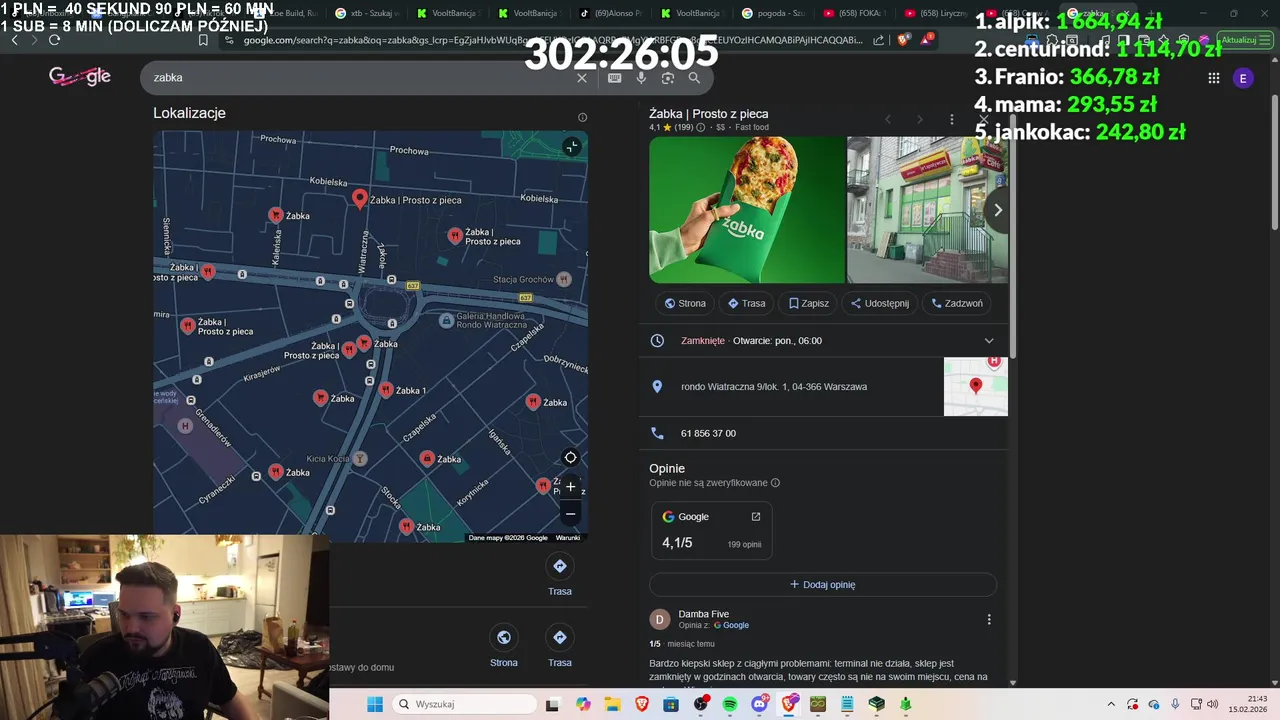
Task: Open the on-screen keyboard icon in search box
Action: 614,78
